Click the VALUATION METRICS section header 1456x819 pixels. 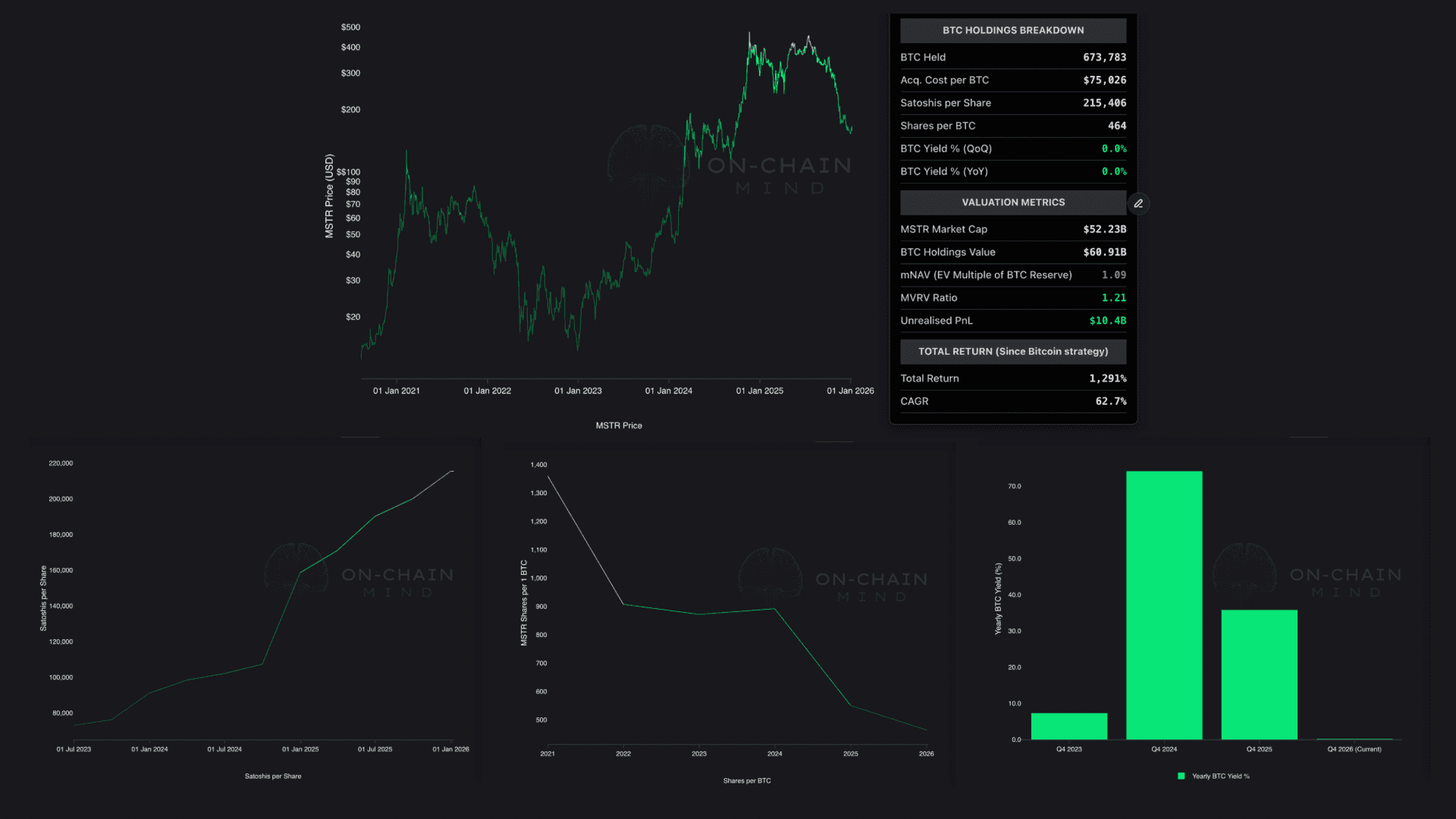1012,202
